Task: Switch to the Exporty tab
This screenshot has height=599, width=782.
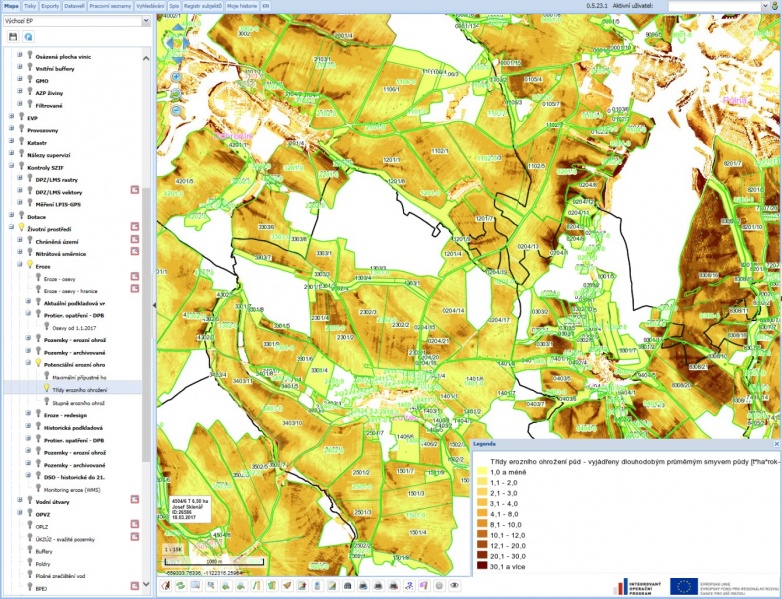Action: [50, 5]
